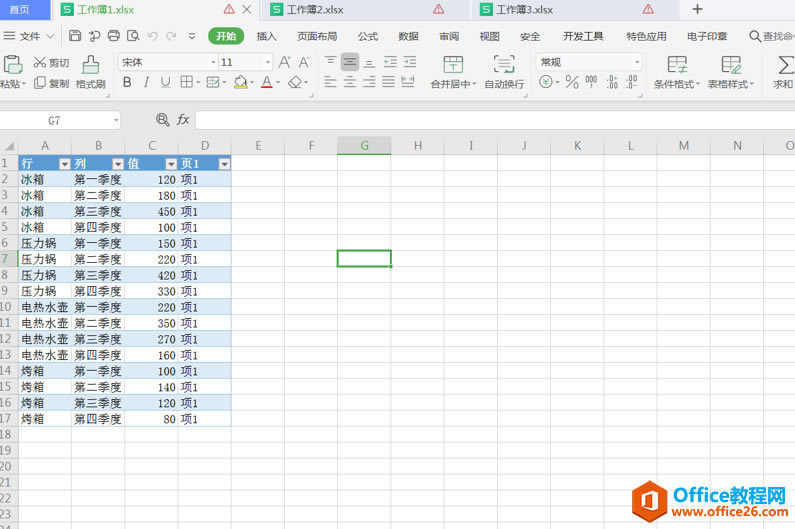Switch to the 插入 ribbon tab
The image size is (795, 529).
(x=266, y=36)
